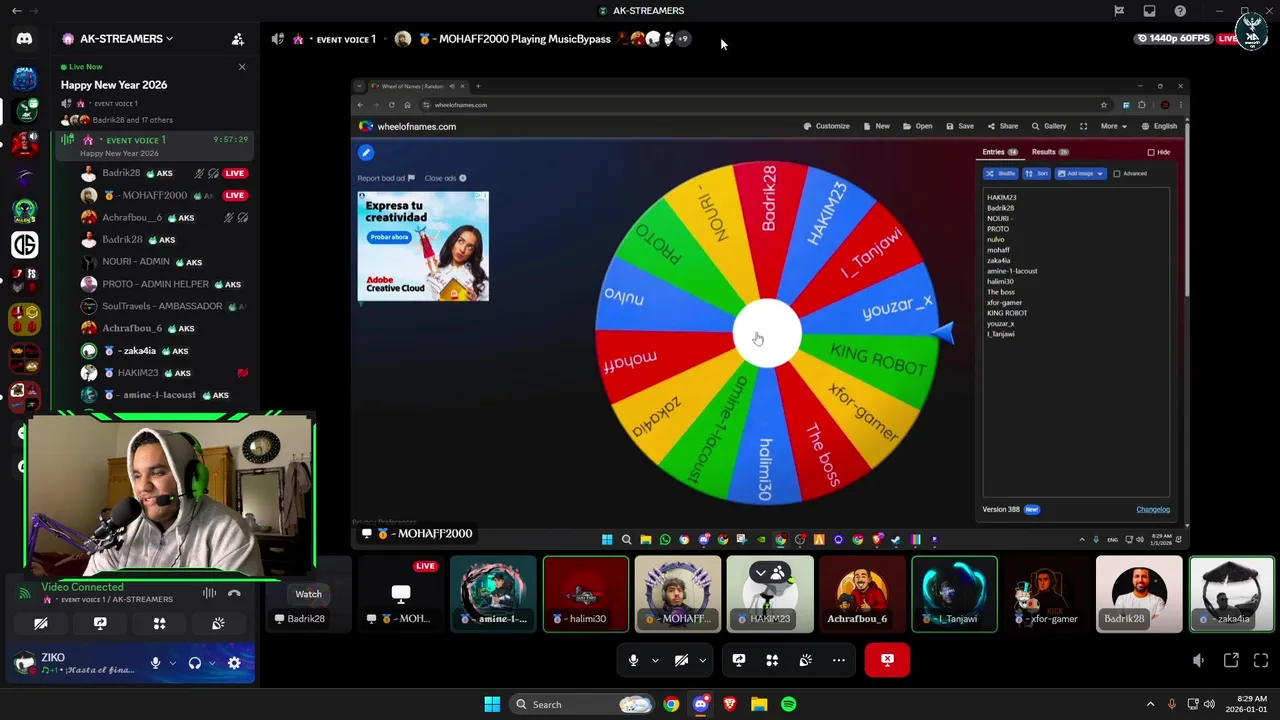Open the Customize menu on wheelofnames
The height and width of the screenshot is (720, 1280).
tap(827, 126)
